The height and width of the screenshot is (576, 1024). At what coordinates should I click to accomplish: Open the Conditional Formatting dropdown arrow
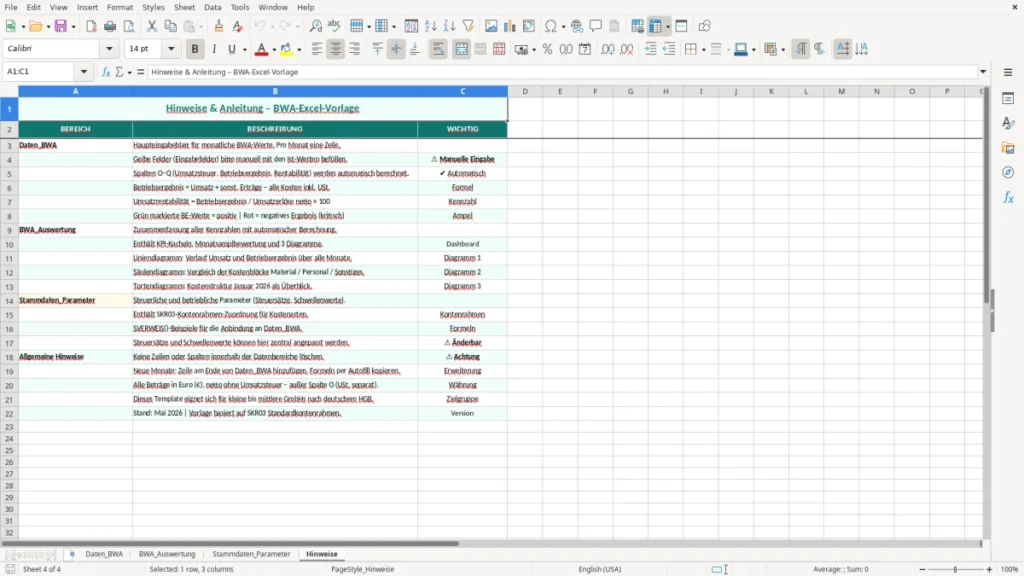783,50
